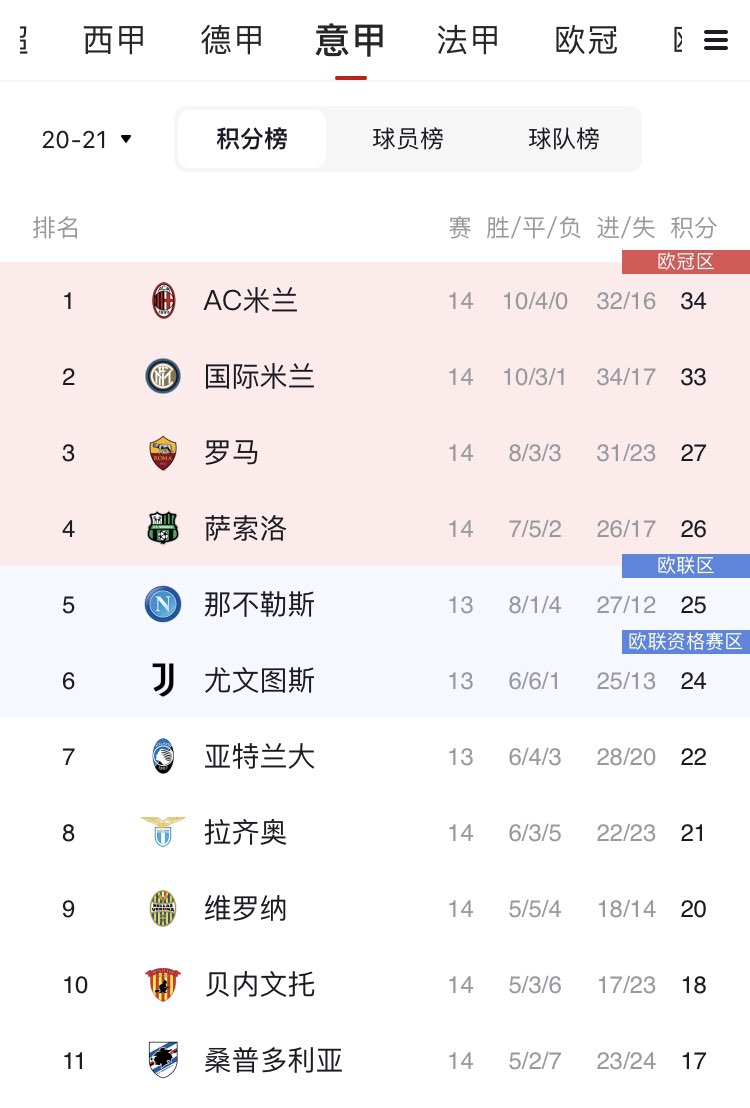The image size is (750, 1108).
Task: Switch to the 球员榜 segment
Action: 408,139
